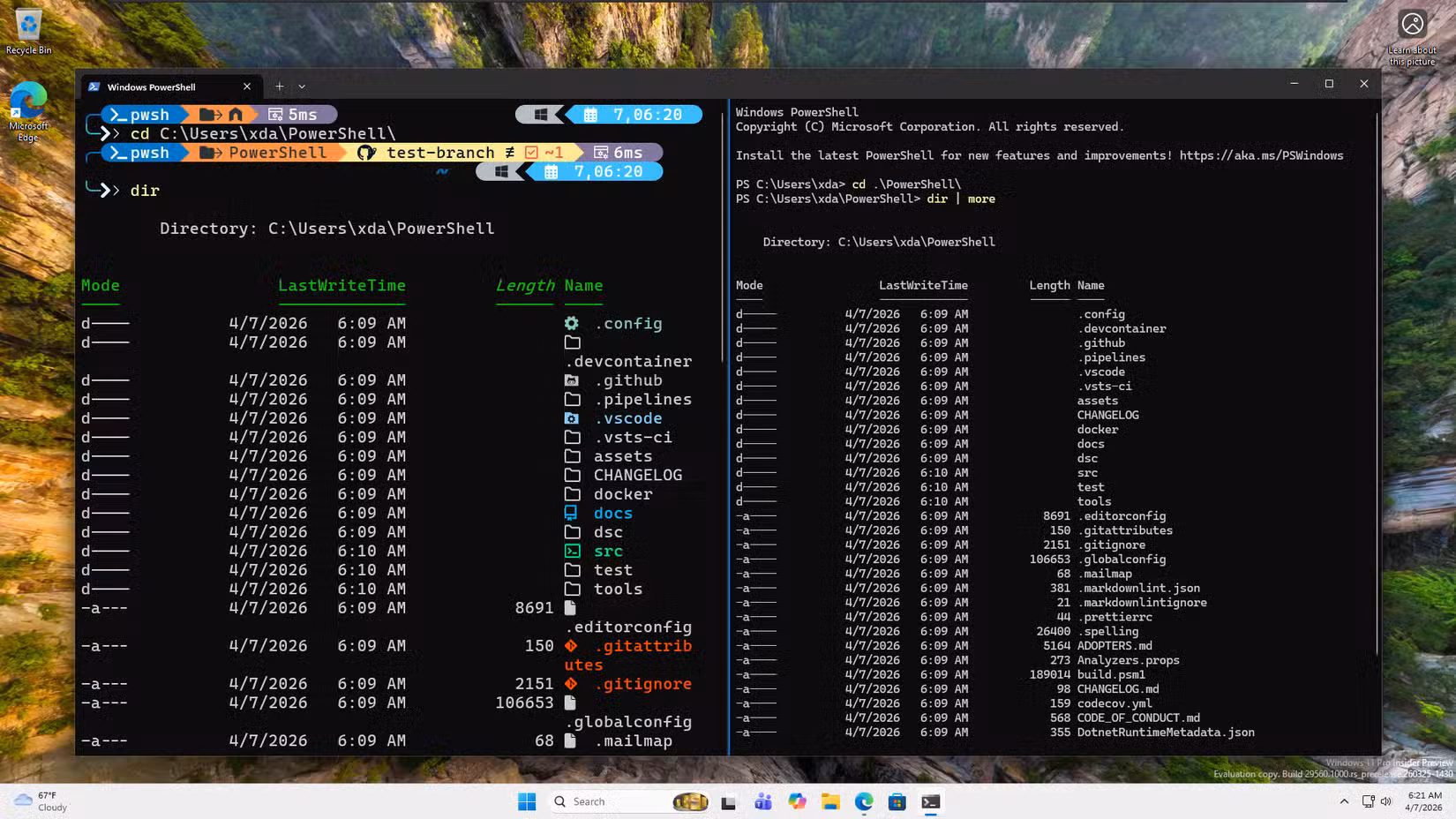Viewport: 1456px width, 819px height.
Task: Open Microsoft Edge from the taskbar
Action: [x=864, y=801]
